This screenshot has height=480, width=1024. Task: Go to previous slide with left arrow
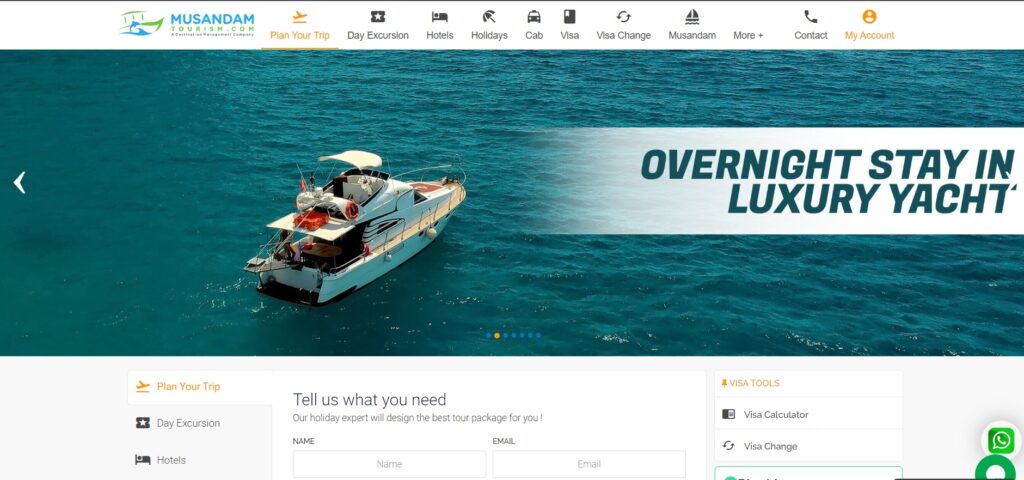[19, 182]
